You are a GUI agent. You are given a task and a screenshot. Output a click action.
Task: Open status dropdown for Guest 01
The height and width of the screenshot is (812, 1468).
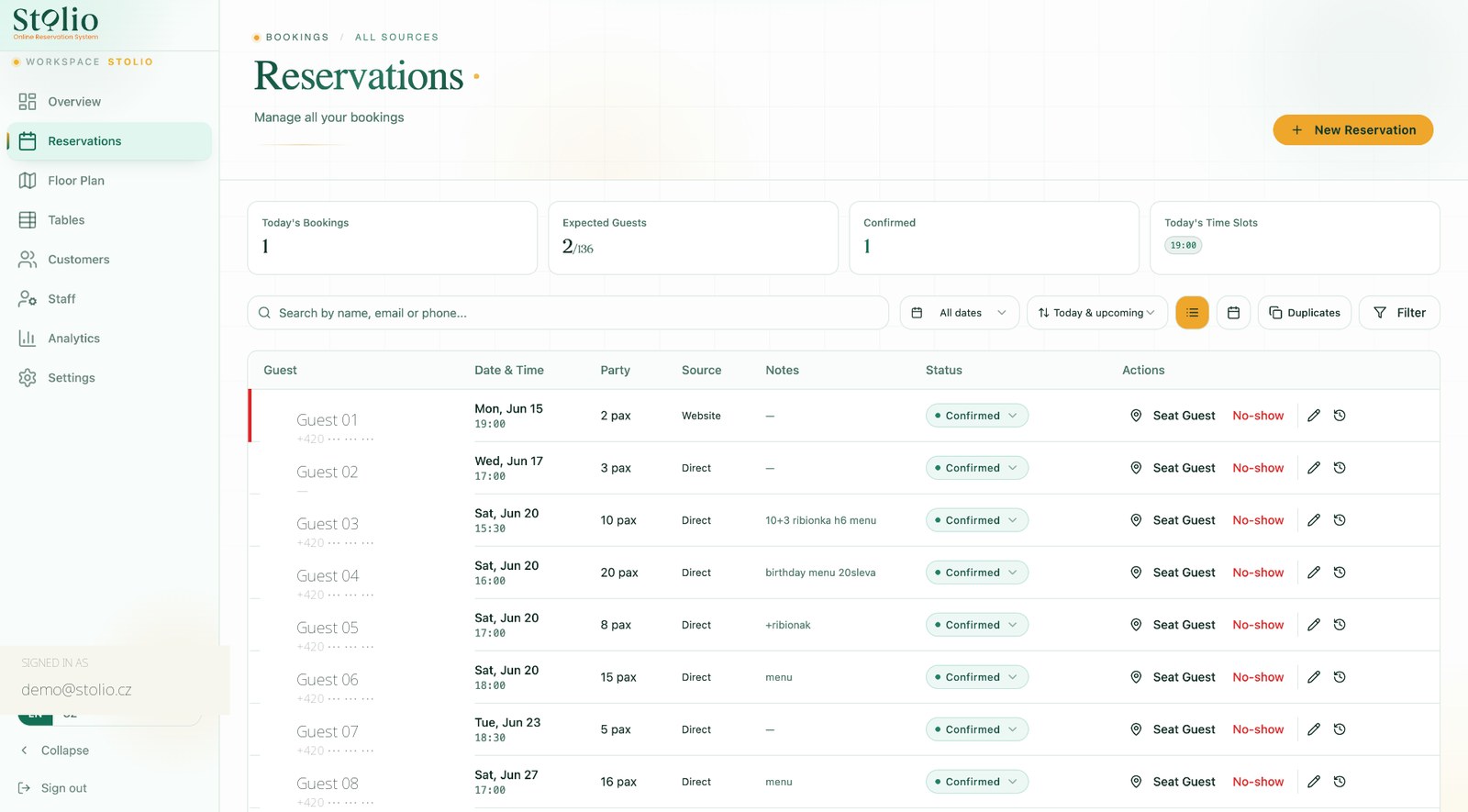click(977, 416)
